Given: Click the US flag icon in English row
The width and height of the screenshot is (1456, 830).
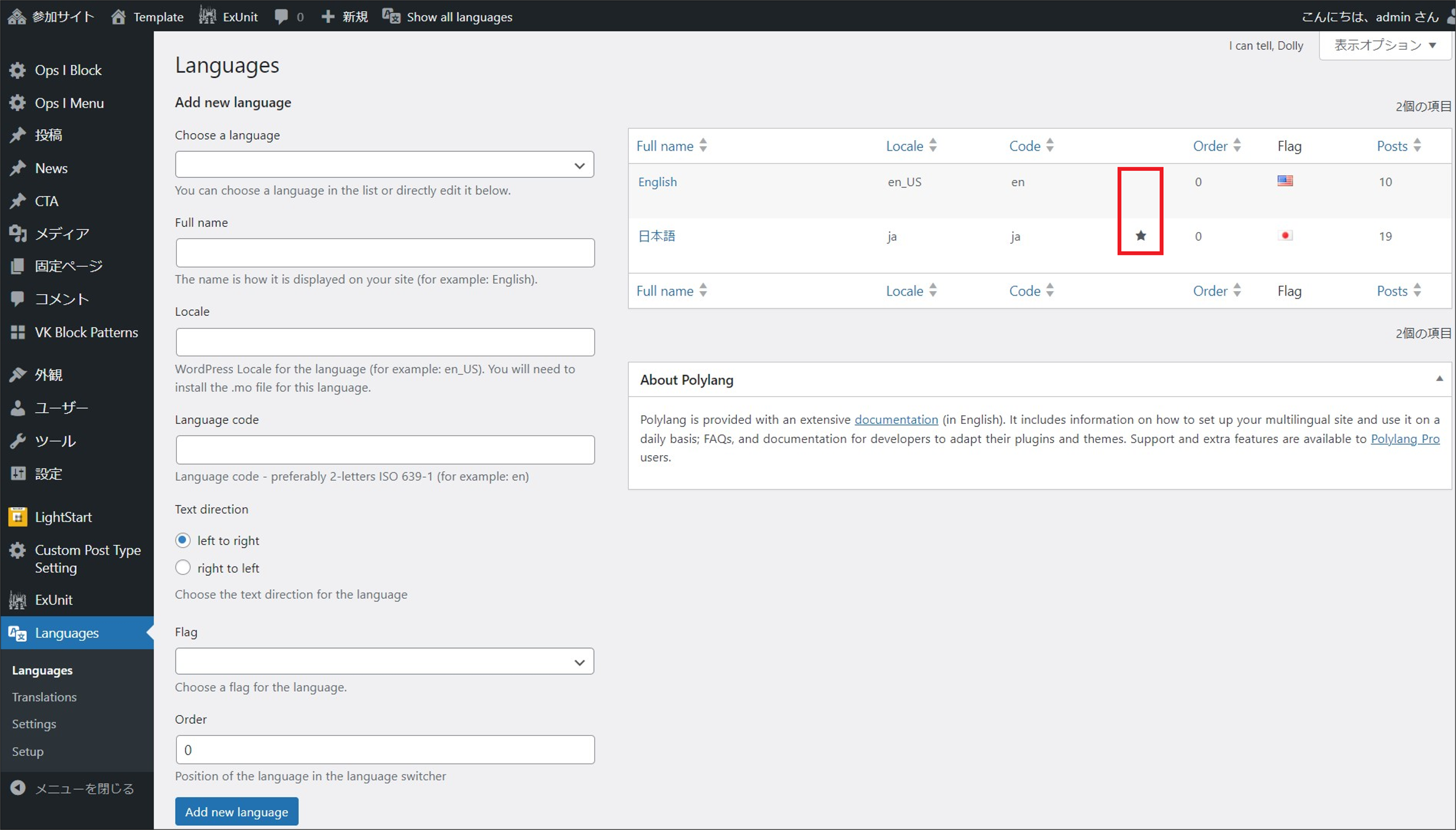Looking at the screenshot, I should pyautogui.click(x=1285, y=181).
